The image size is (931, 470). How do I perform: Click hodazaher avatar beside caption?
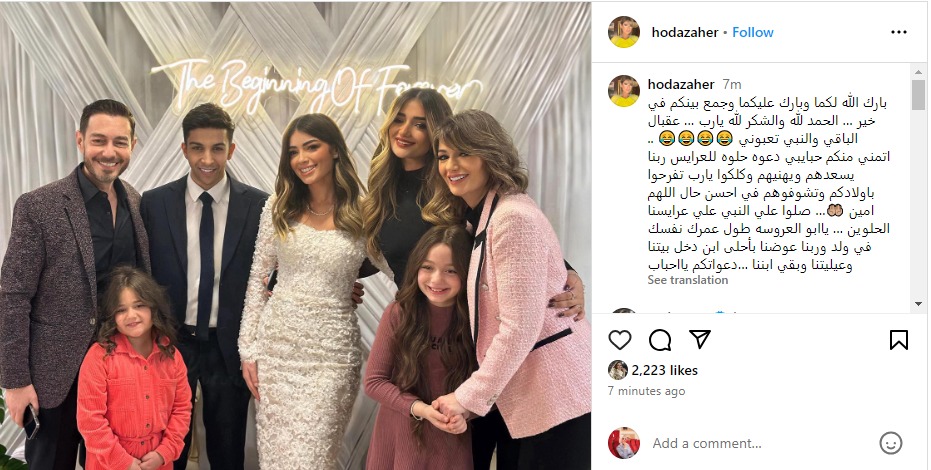(x=624, y=91)
